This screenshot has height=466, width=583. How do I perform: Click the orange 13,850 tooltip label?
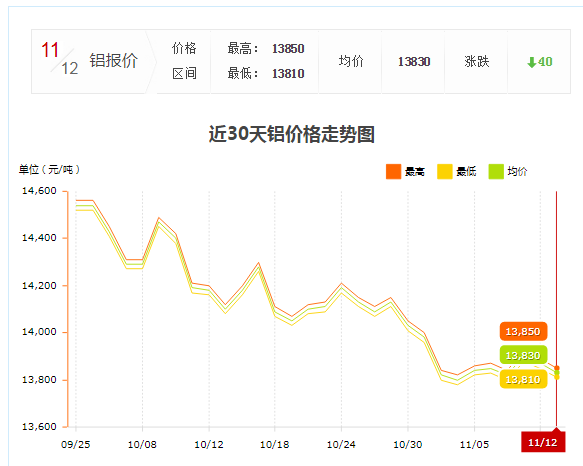[x=523, y=331]
